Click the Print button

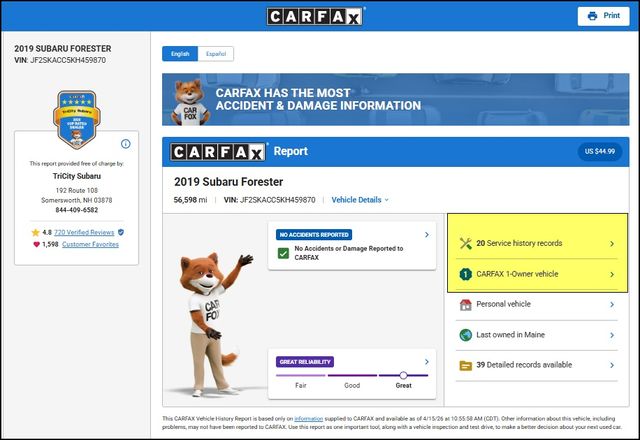(603, 16)
